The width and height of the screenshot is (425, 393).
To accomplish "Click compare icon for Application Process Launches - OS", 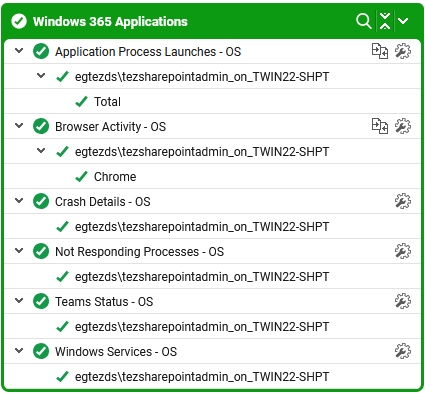I will (x=380, y=51).
